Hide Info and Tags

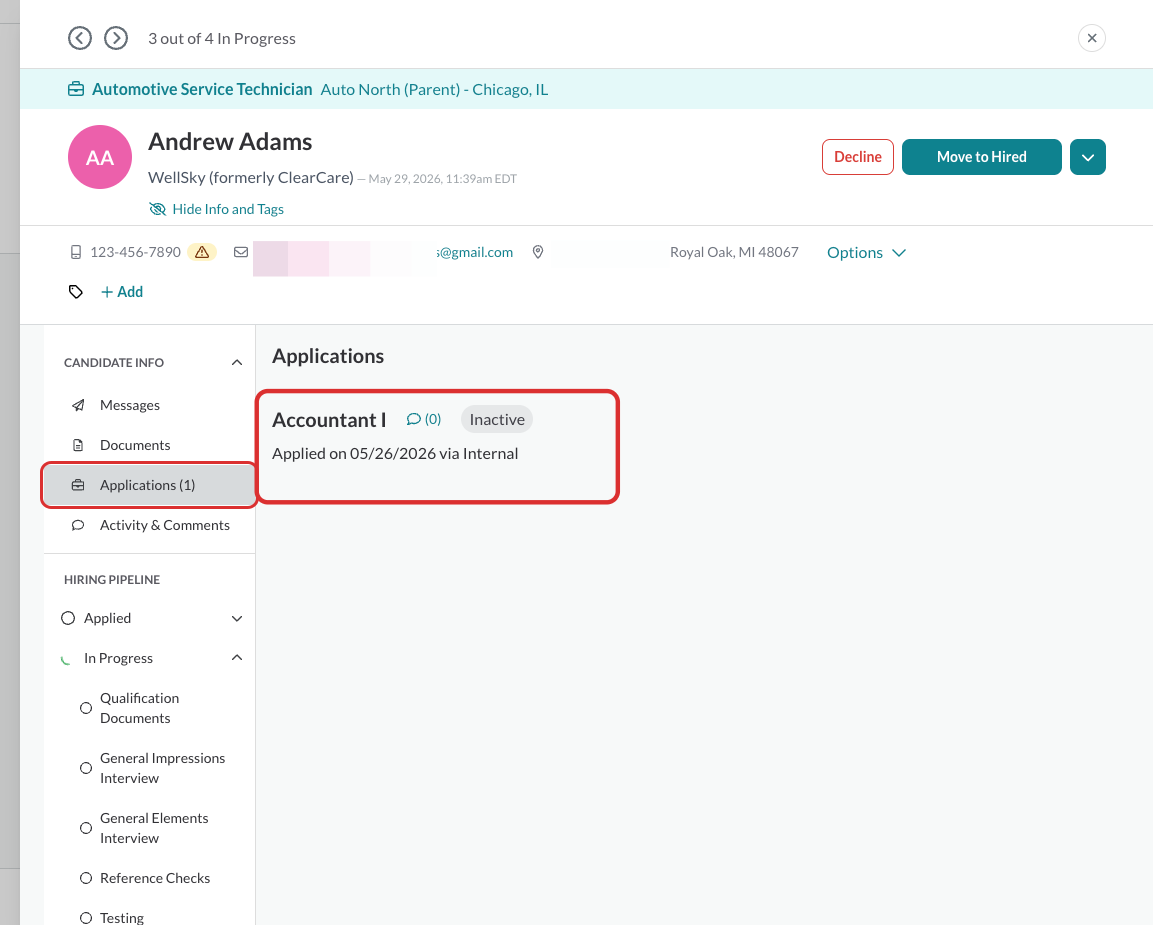pos(216,210)
